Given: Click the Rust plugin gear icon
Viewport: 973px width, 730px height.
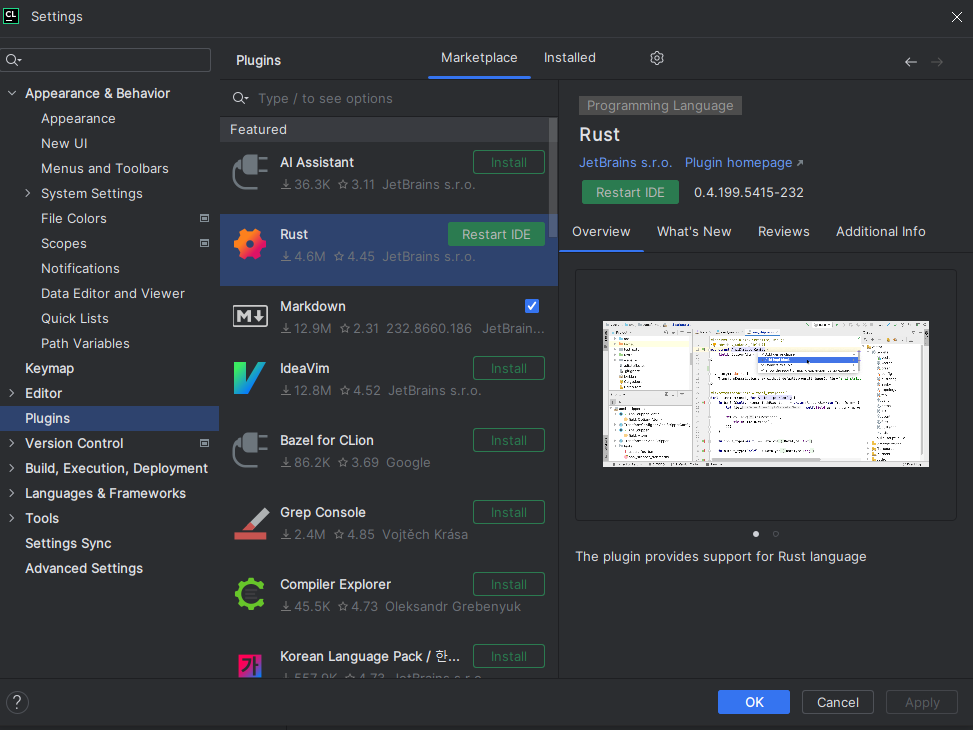Looking at the screenshot, I should coord(250,244).
